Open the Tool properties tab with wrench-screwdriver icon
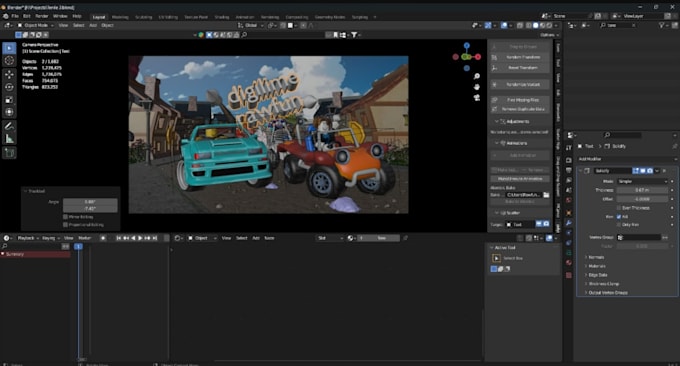This screenshot has width=680, height=366. point(569,148)
